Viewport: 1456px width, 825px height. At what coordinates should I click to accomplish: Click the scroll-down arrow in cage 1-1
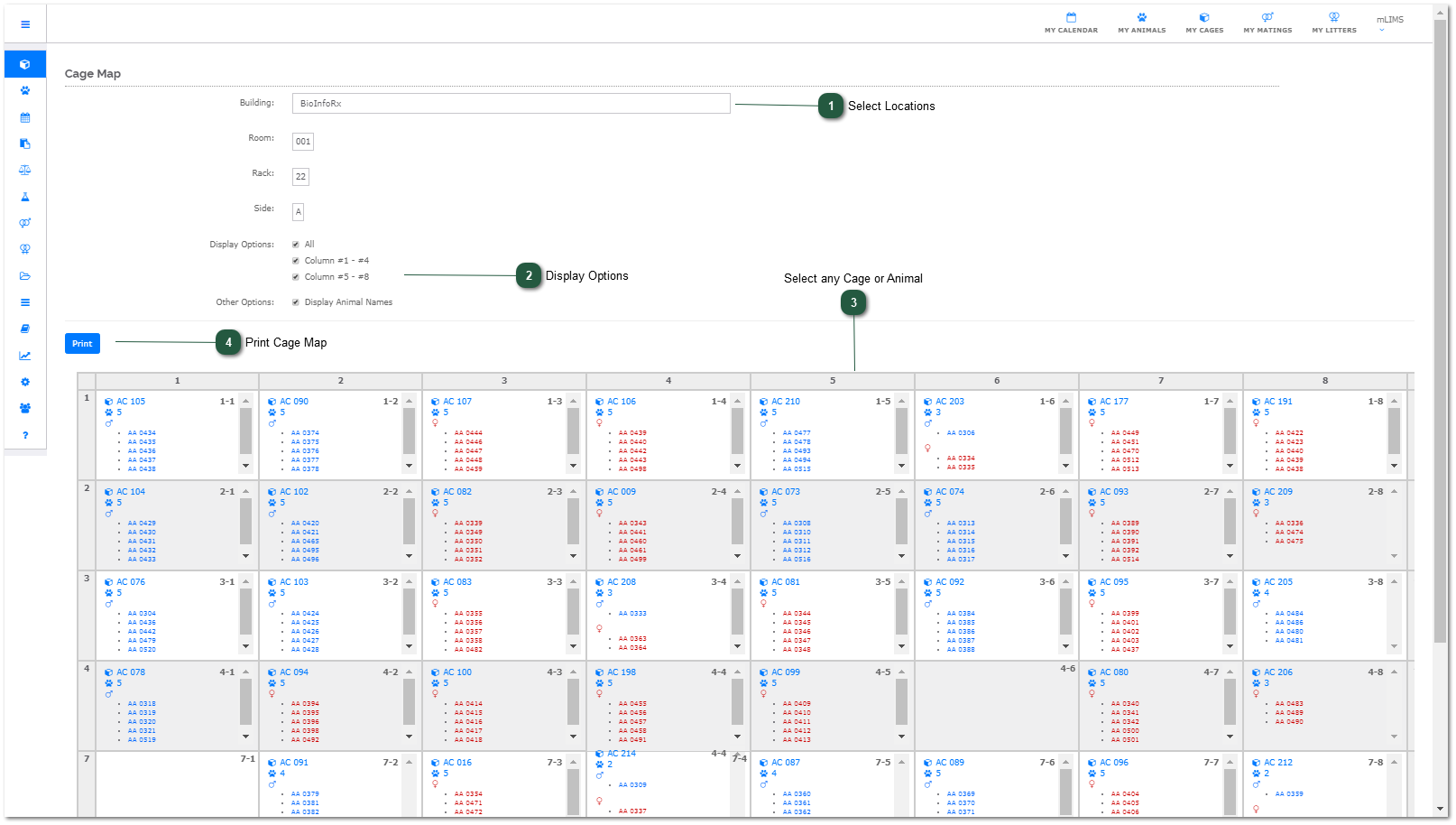coord(245,467)
